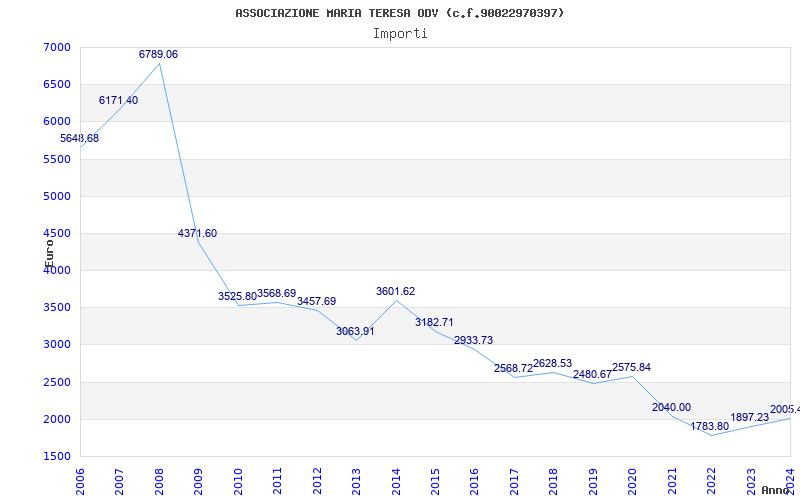Click the data label 2628.53
This screenshot has width=800, height=500.
click(x=553, y=363)
